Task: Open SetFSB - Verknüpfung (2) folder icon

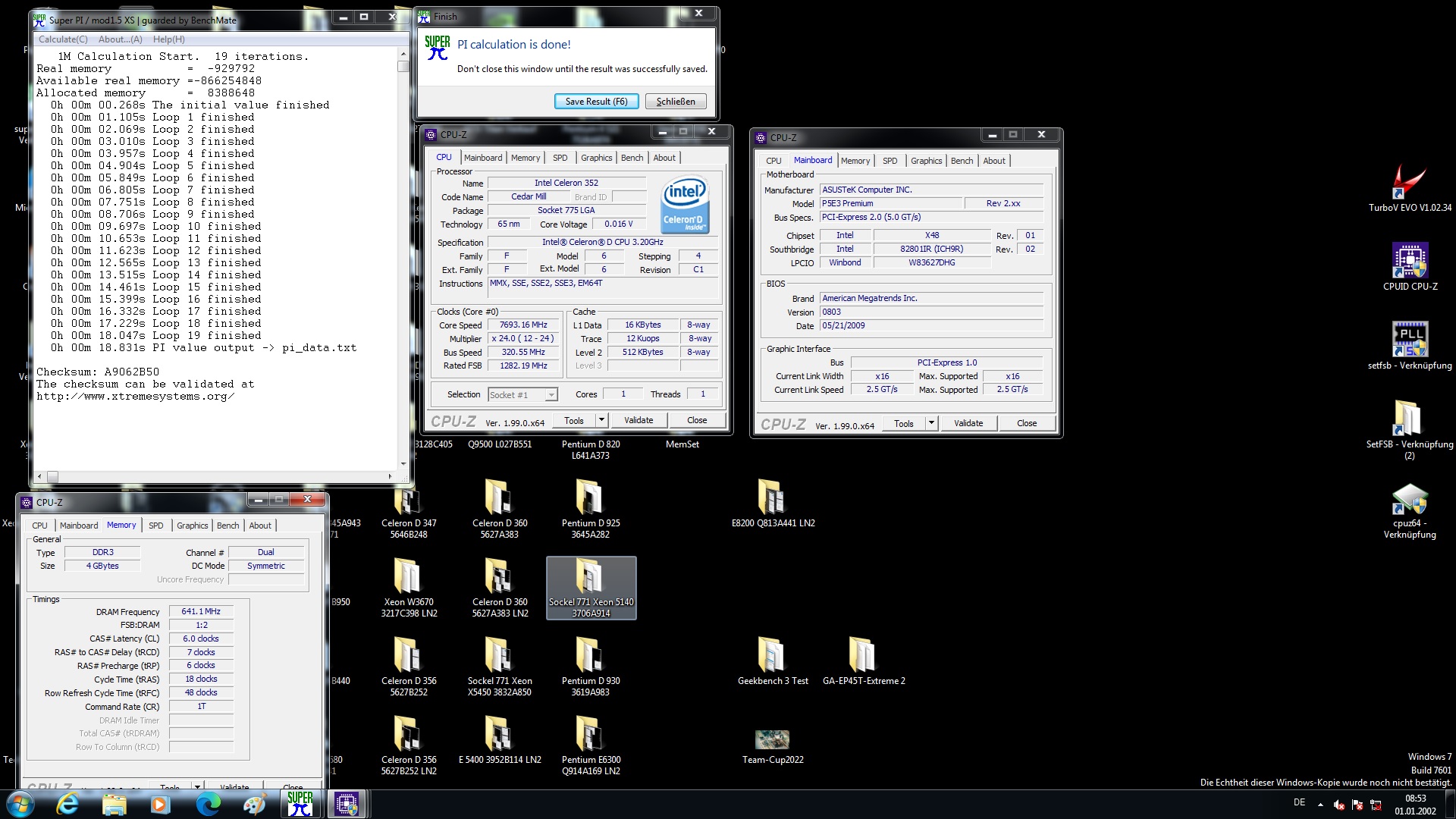Action: (x=1410, y=430)
